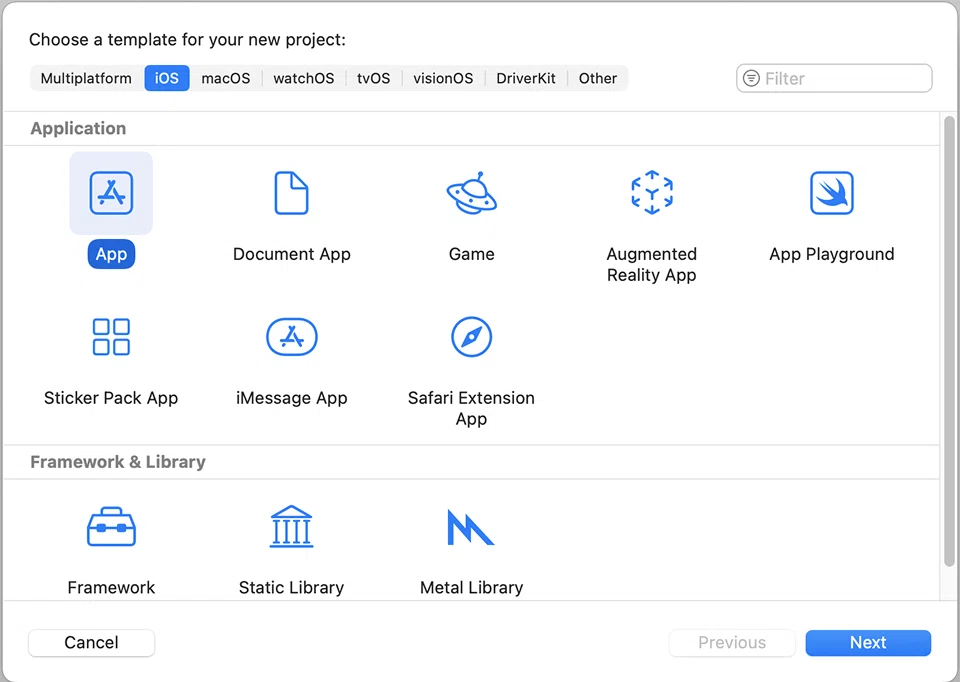Open the Other tab
This screenshot has height=682, width=960.
[598, 78]
